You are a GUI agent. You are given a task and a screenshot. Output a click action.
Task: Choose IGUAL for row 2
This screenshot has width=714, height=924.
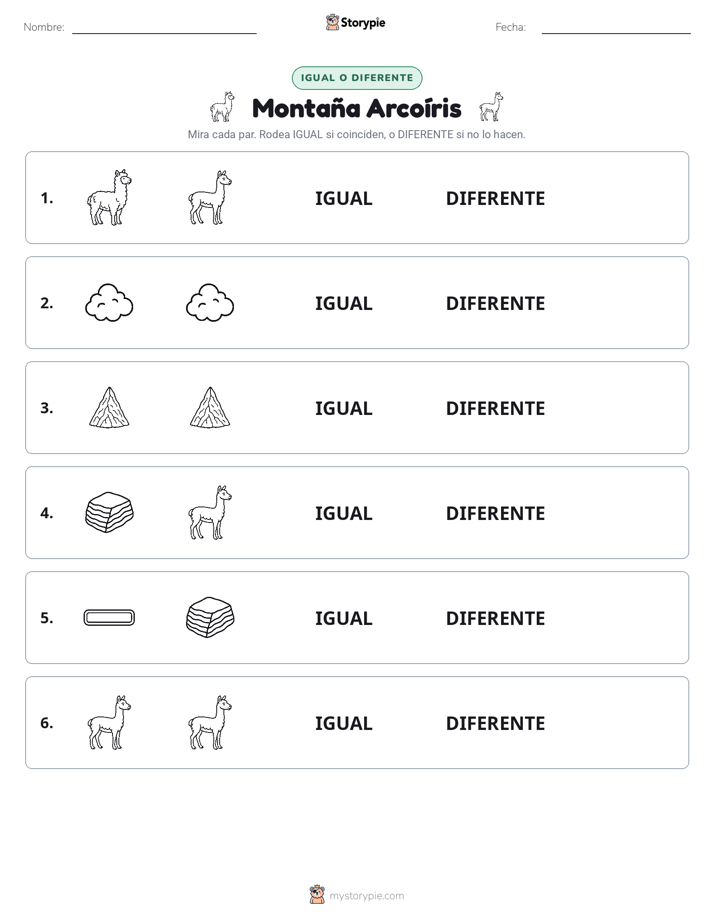[x=343, y=303]
